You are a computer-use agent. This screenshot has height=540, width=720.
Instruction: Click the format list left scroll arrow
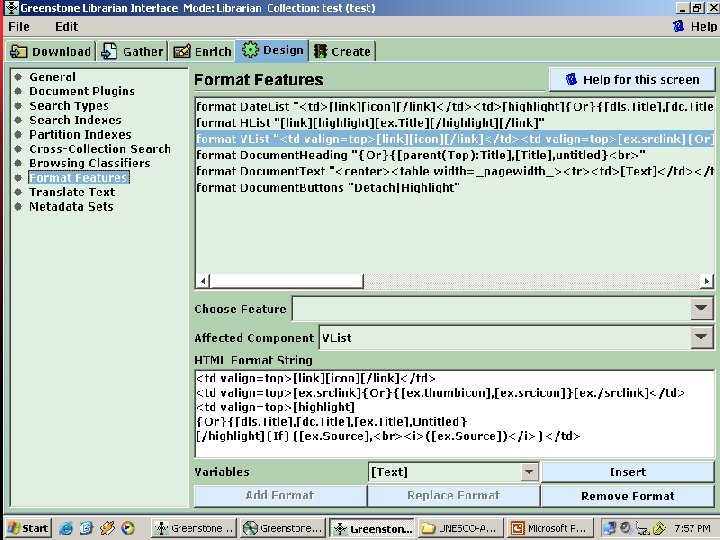[203, 281]
